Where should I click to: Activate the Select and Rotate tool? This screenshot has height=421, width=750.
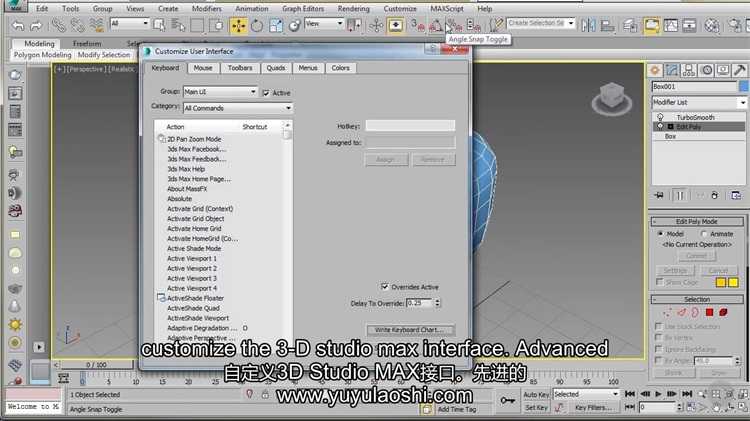point(257,25)
